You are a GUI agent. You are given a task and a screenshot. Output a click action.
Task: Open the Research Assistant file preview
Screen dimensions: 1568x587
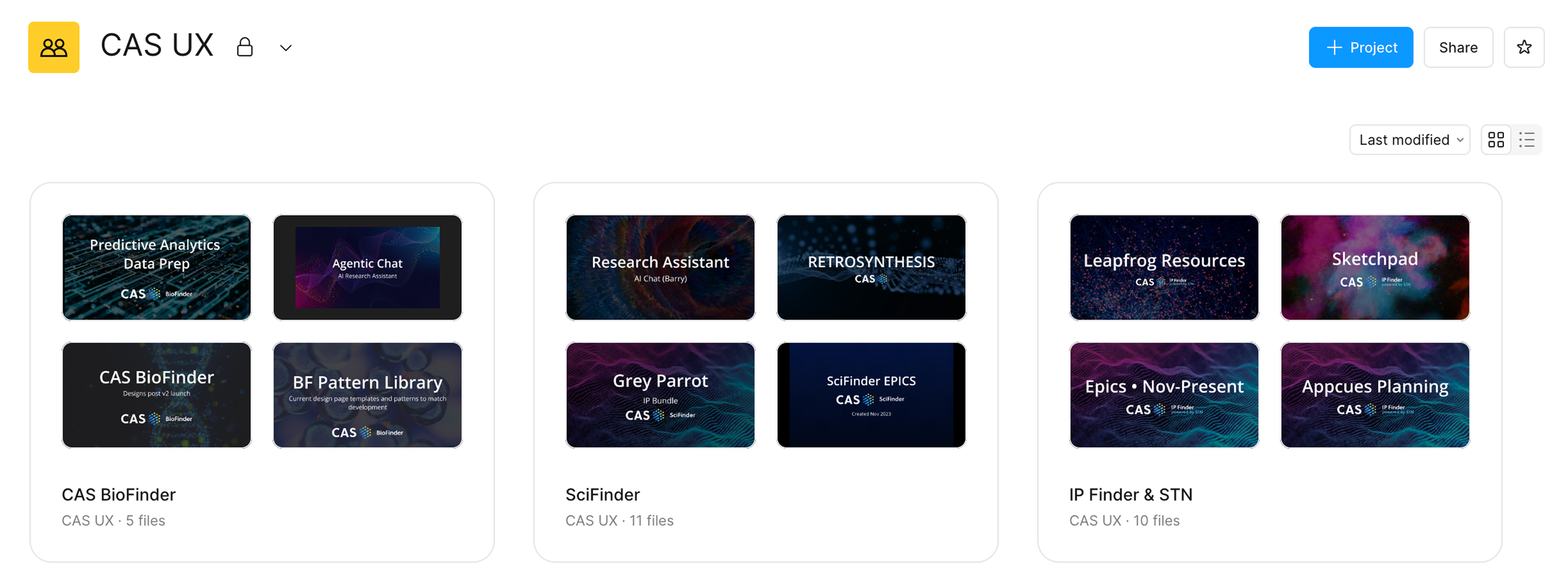pyautogui.click(x=660, y=267)
